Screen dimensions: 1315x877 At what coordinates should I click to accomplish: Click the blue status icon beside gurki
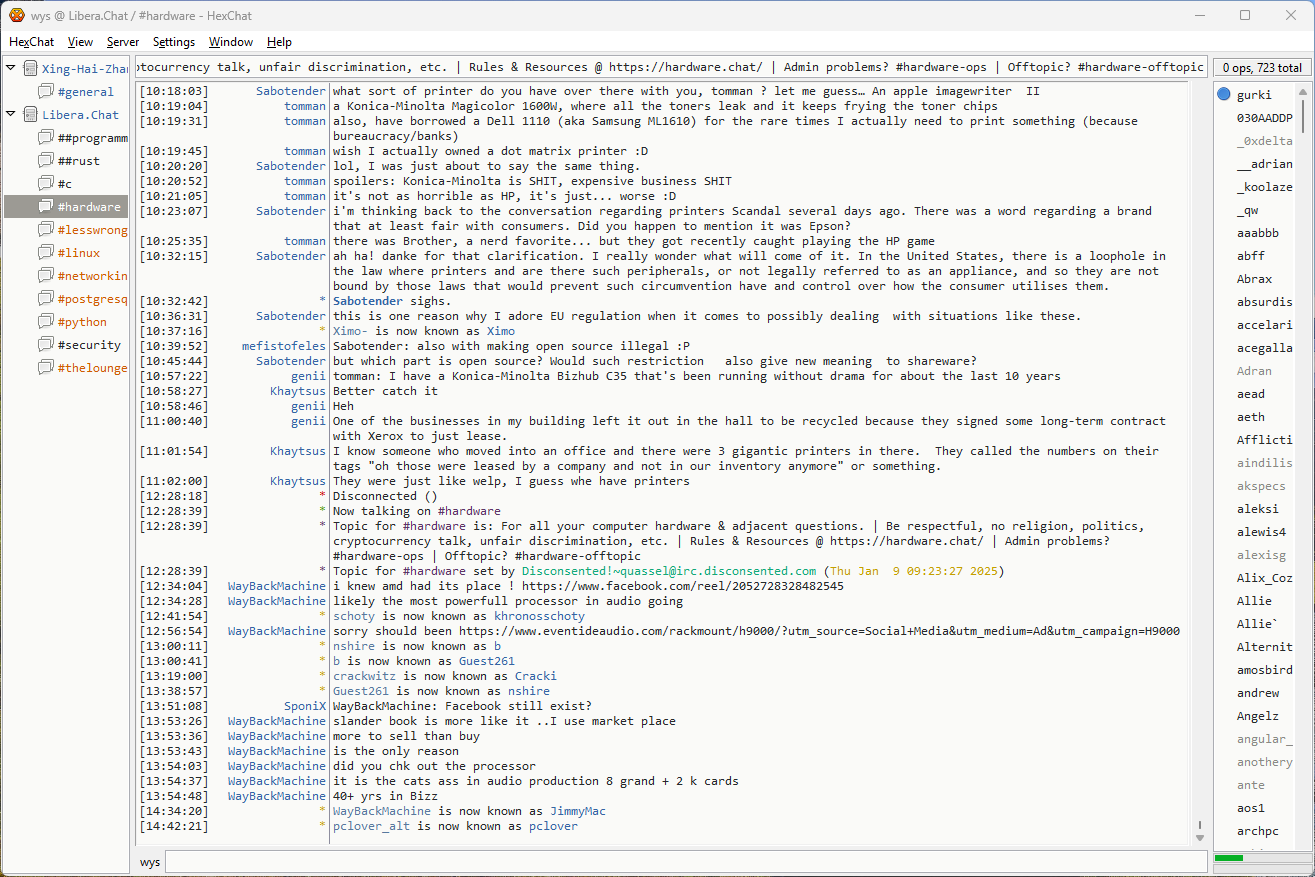[1224, 95]
